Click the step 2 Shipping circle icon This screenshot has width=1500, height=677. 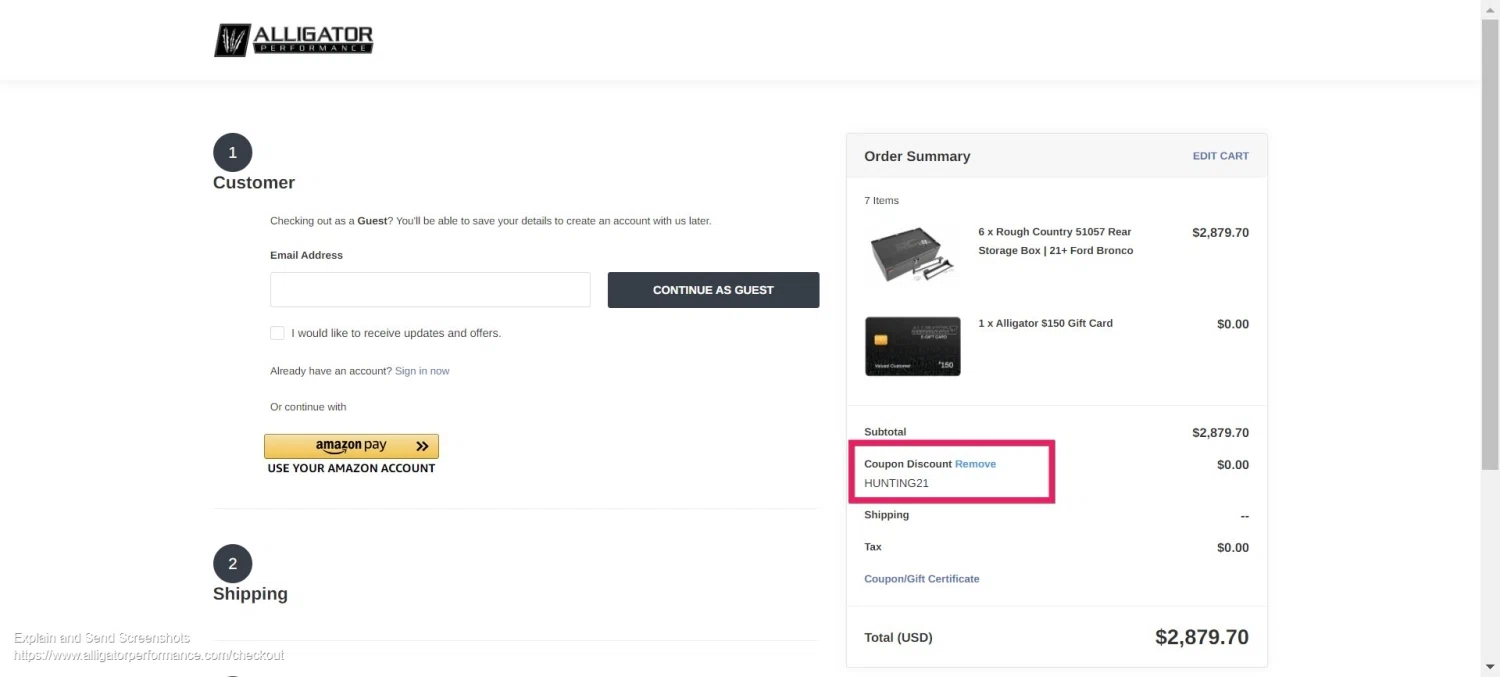point(233,564)
